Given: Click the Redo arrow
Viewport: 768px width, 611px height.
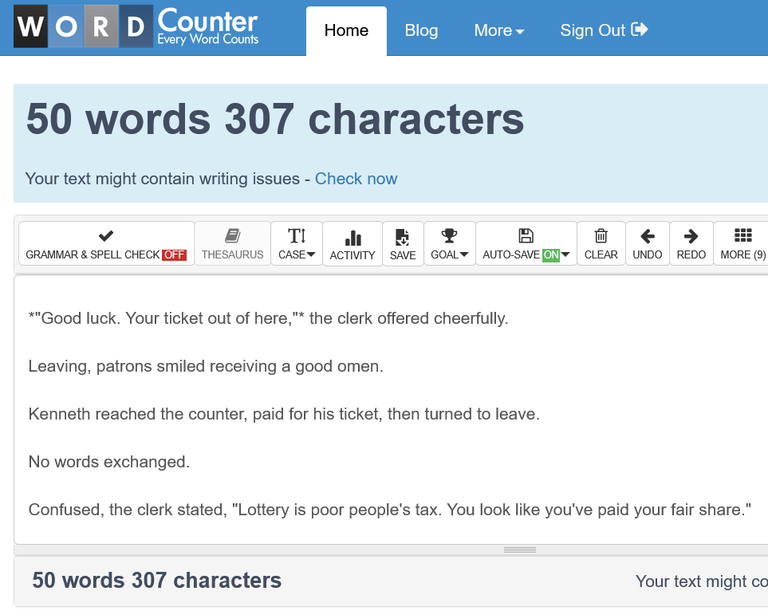Looking at the screenshot, I should click(x=691, y=236).
